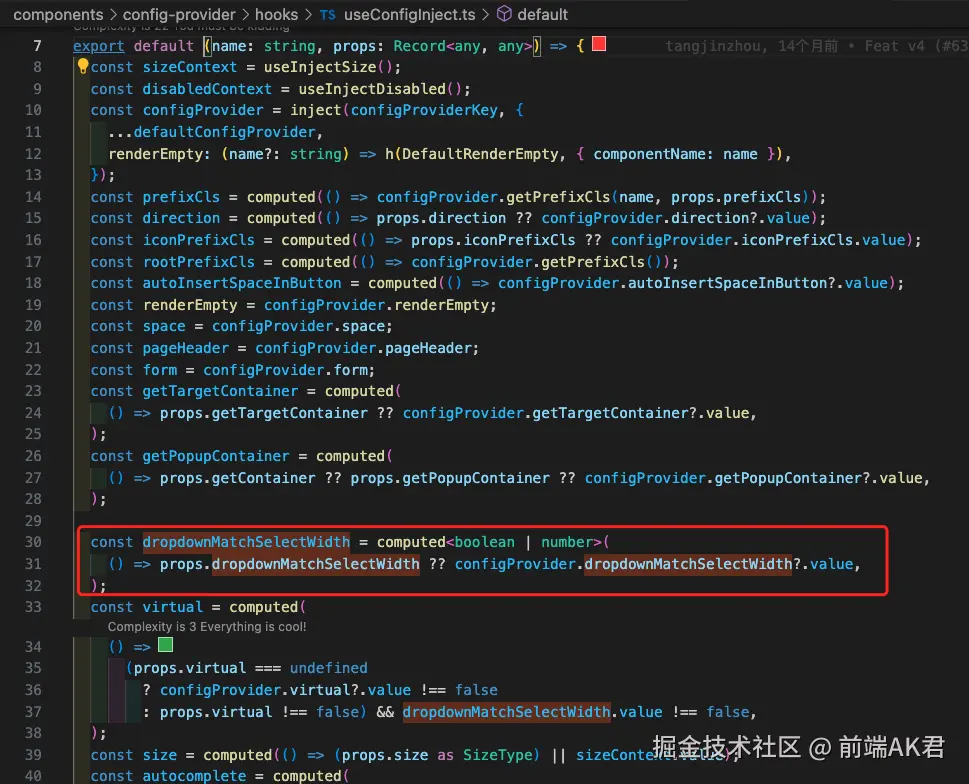Click the disabledContext variable on line 9
This screenshot has width=969, height=784.
point(207,89)
